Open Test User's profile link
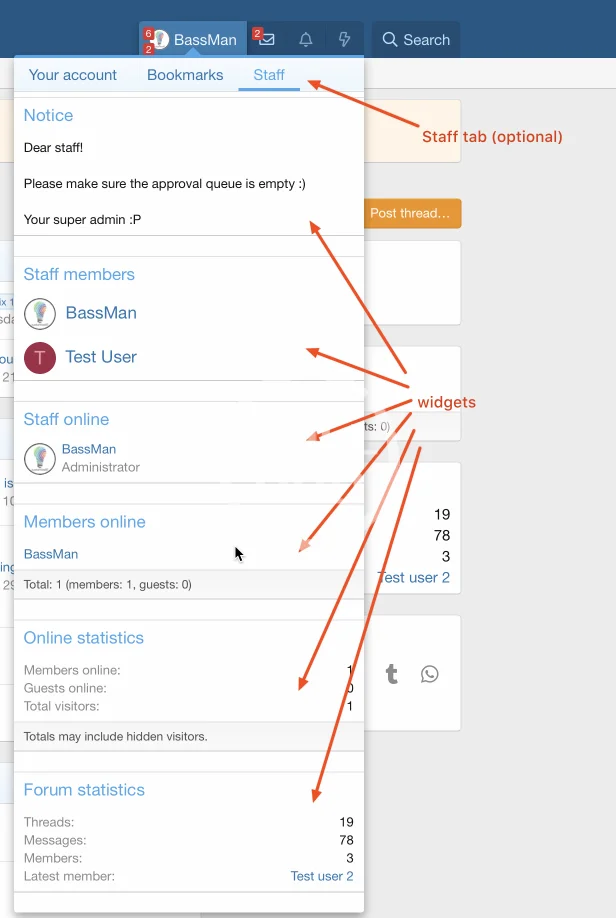Image resolution: width=616 pixels, height=918 pixels. 101,357
